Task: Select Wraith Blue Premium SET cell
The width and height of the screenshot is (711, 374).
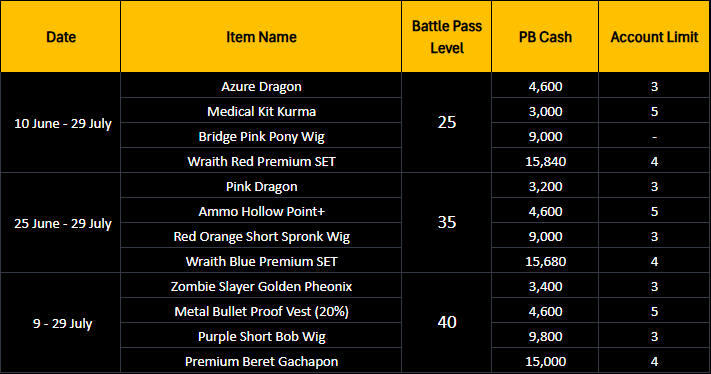Action: (261, 261)
